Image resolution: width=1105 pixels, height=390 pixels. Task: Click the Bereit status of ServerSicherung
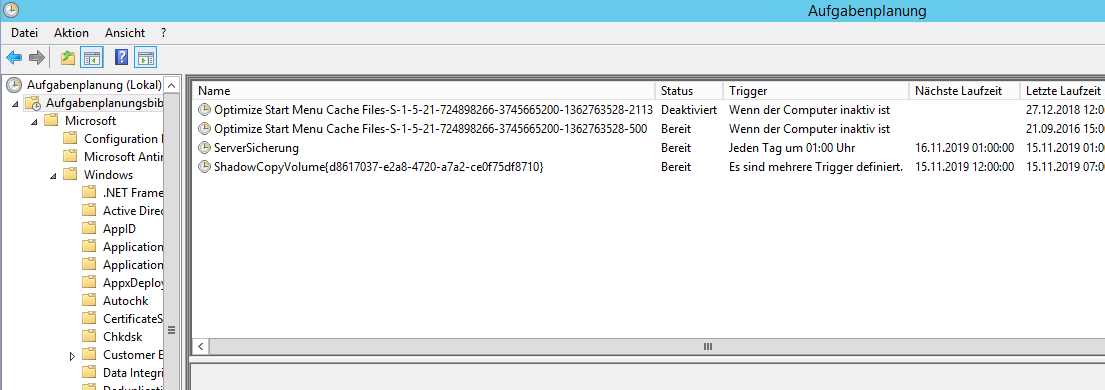676,148
